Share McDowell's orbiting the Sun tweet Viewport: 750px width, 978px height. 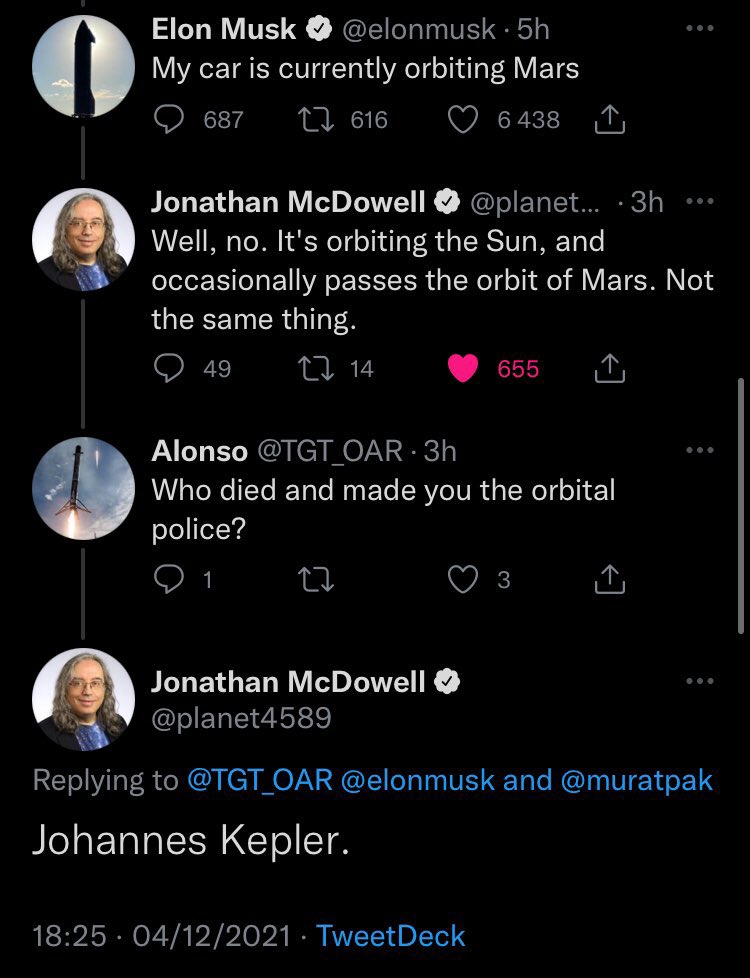609,368
